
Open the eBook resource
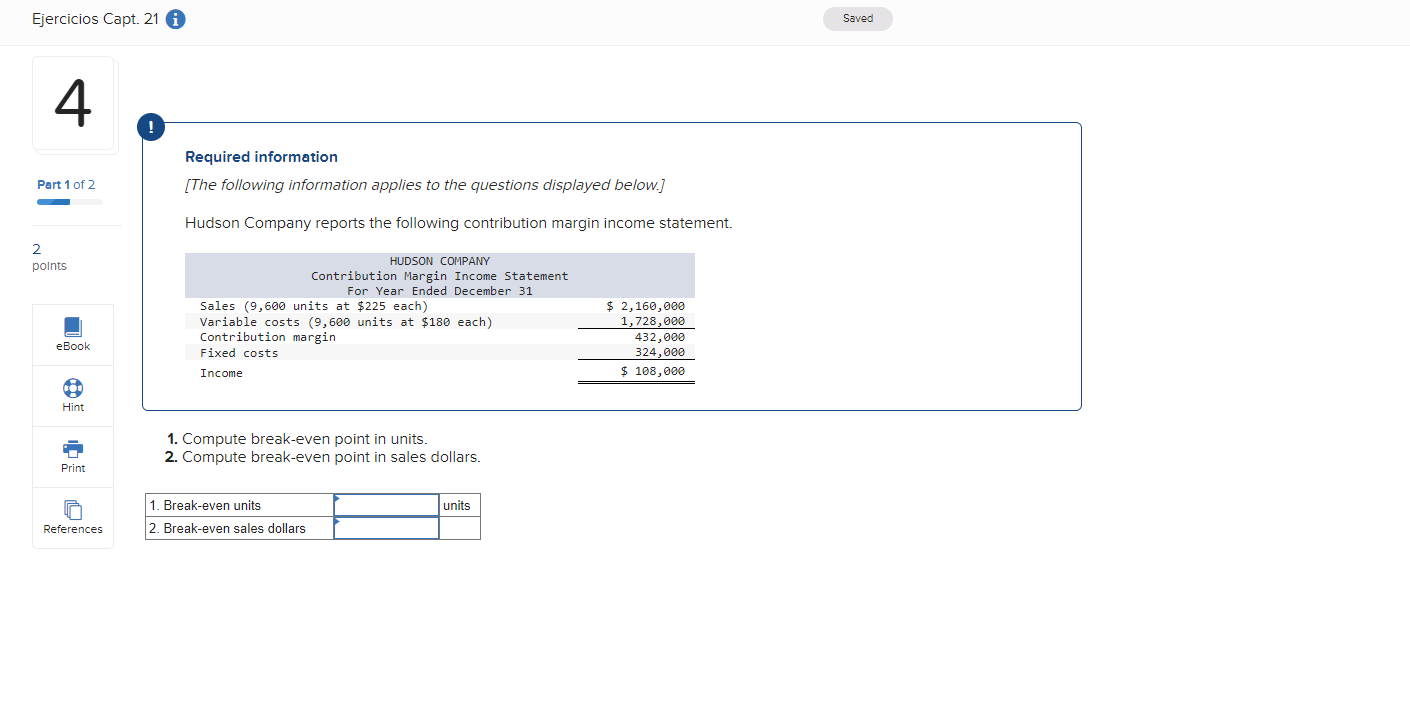pyautogui.click(x=73, y=334)
